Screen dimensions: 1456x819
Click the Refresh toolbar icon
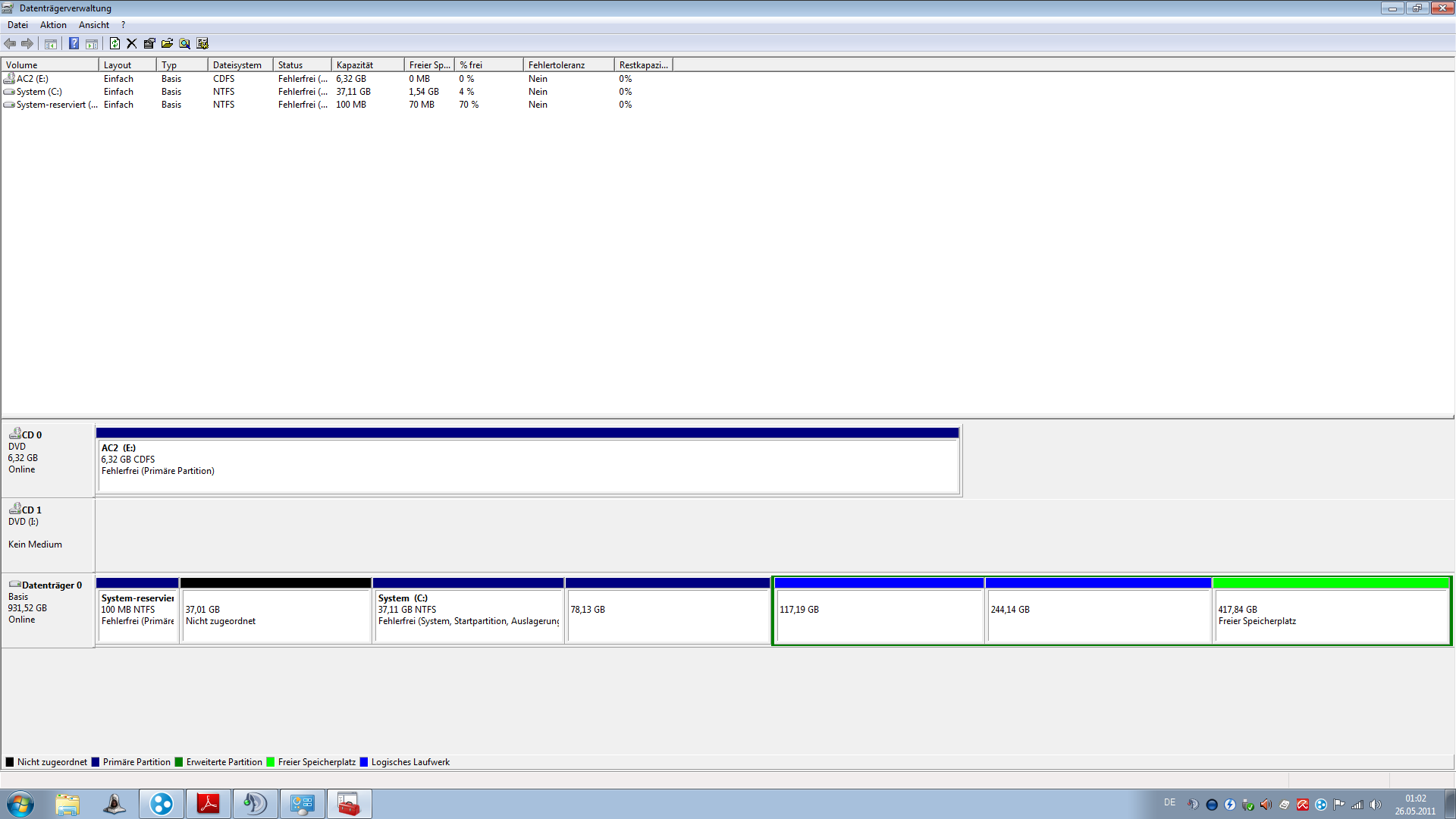click(x=115, y=43)
